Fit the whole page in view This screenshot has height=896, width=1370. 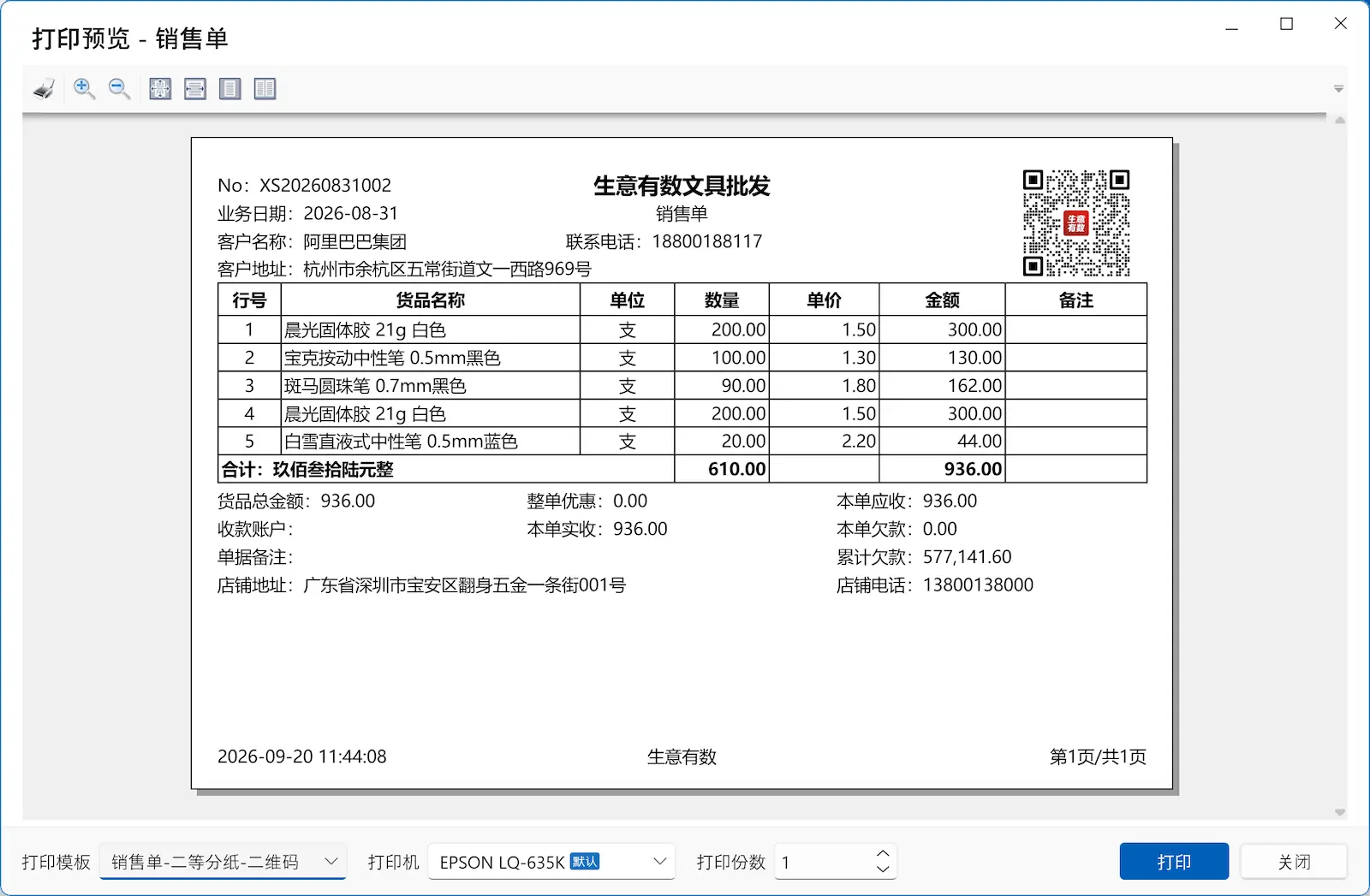160,89
